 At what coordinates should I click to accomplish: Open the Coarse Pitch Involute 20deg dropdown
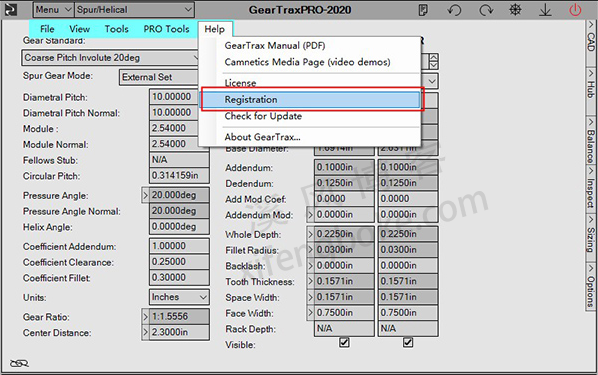tap(110, 58)
